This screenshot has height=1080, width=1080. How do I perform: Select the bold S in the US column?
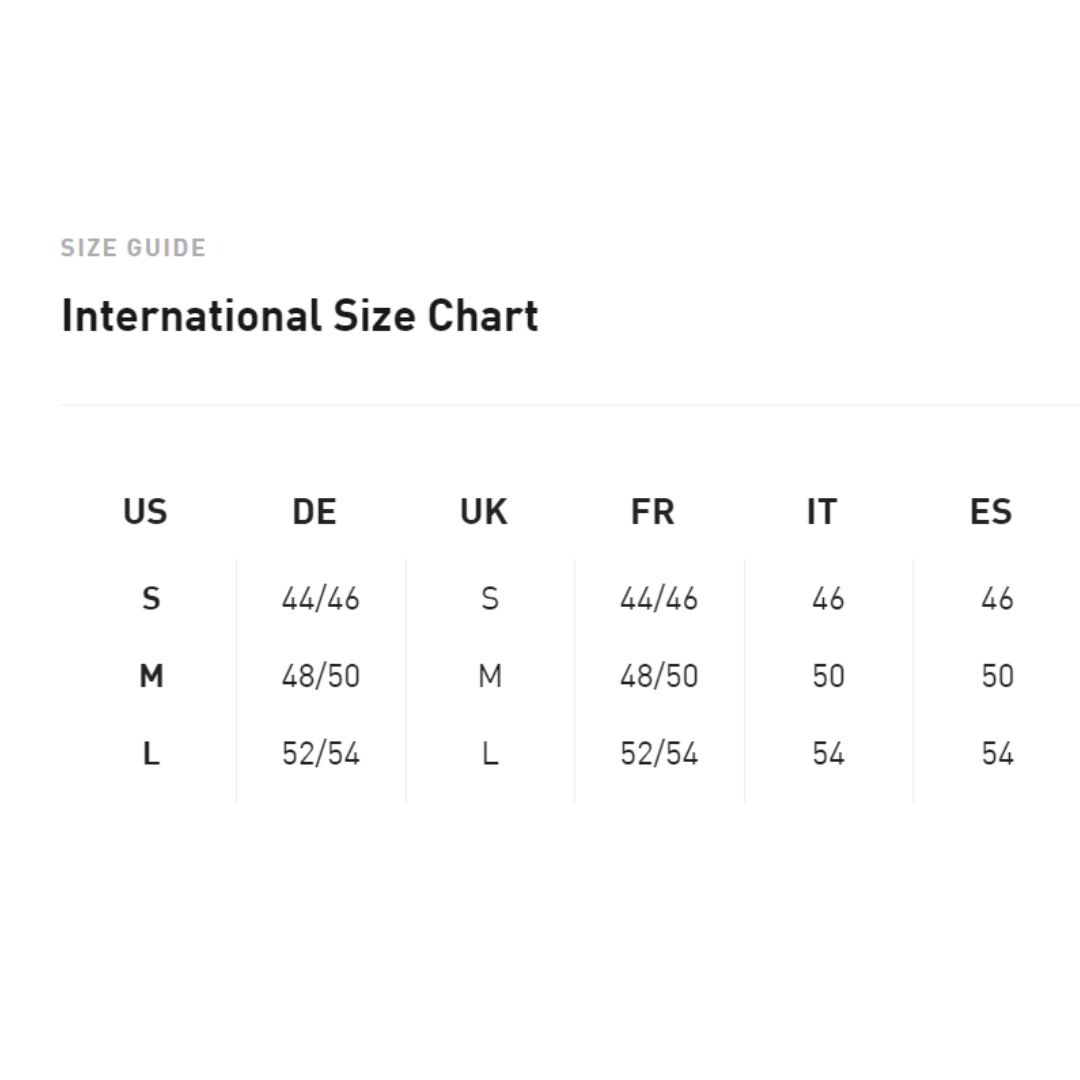pyautogui.click(x=151, y=598)
